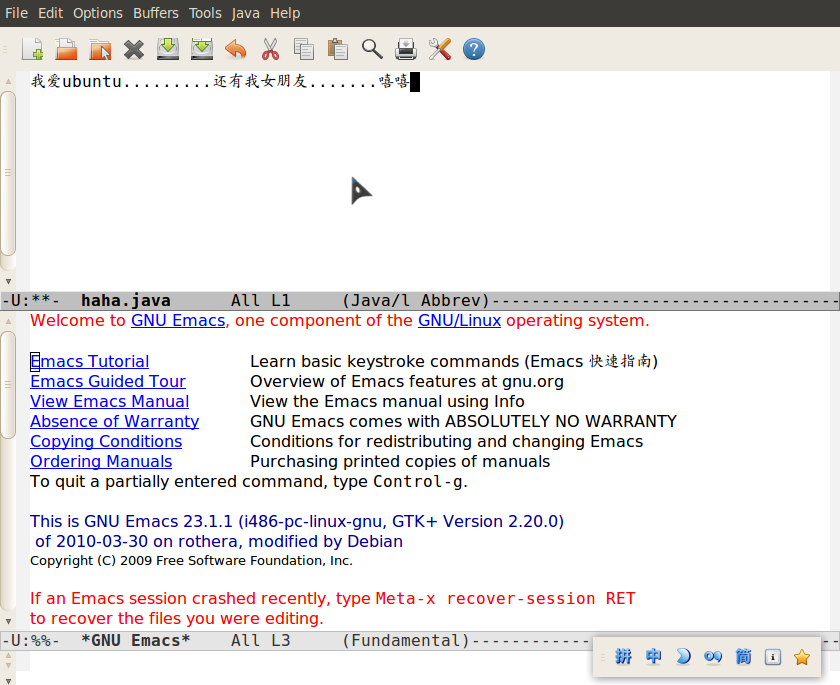Save the current buffer to its file
The width and height of the screenshot is (840, 685).
pyautogui.click(x=168, y=49)
